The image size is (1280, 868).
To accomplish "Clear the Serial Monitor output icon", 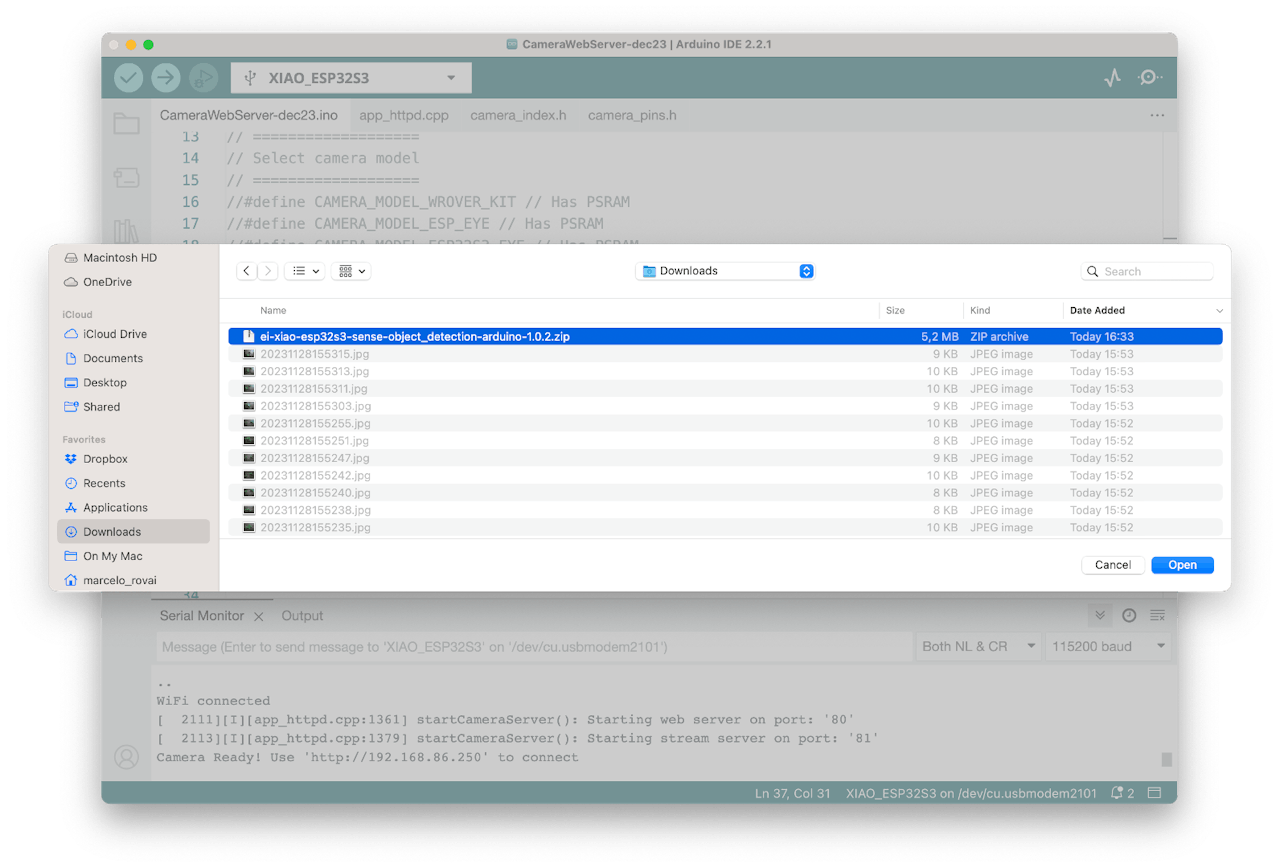I will pos(1157,616).
